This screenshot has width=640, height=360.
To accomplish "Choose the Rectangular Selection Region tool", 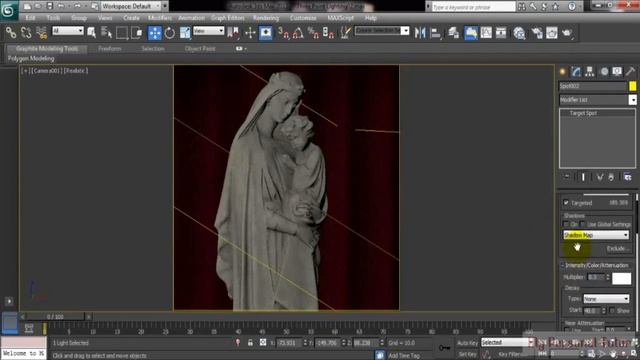I will point(122,33).
